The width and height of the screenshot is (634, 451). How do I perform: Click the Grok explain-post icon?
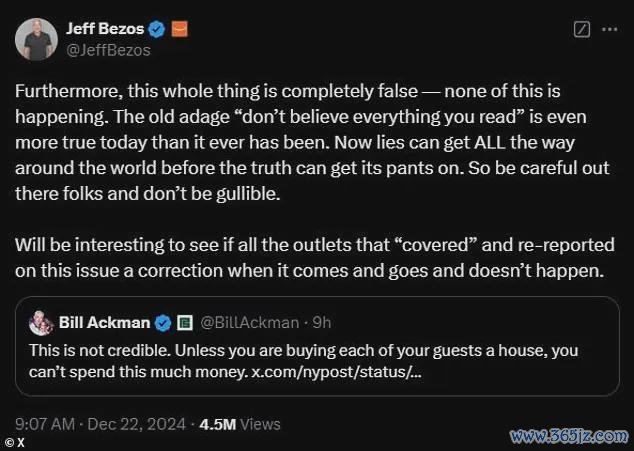click(x=582, y=30)
